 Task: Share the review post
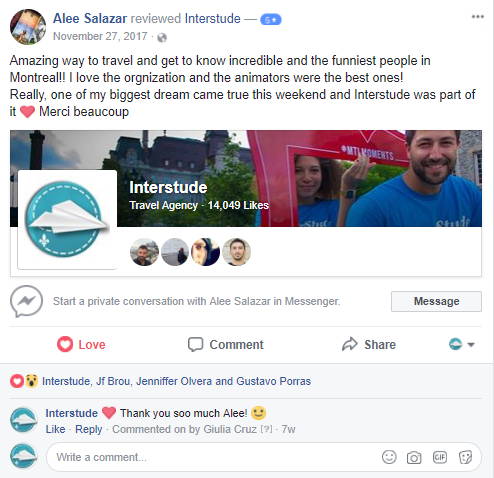tap(369, 344)
